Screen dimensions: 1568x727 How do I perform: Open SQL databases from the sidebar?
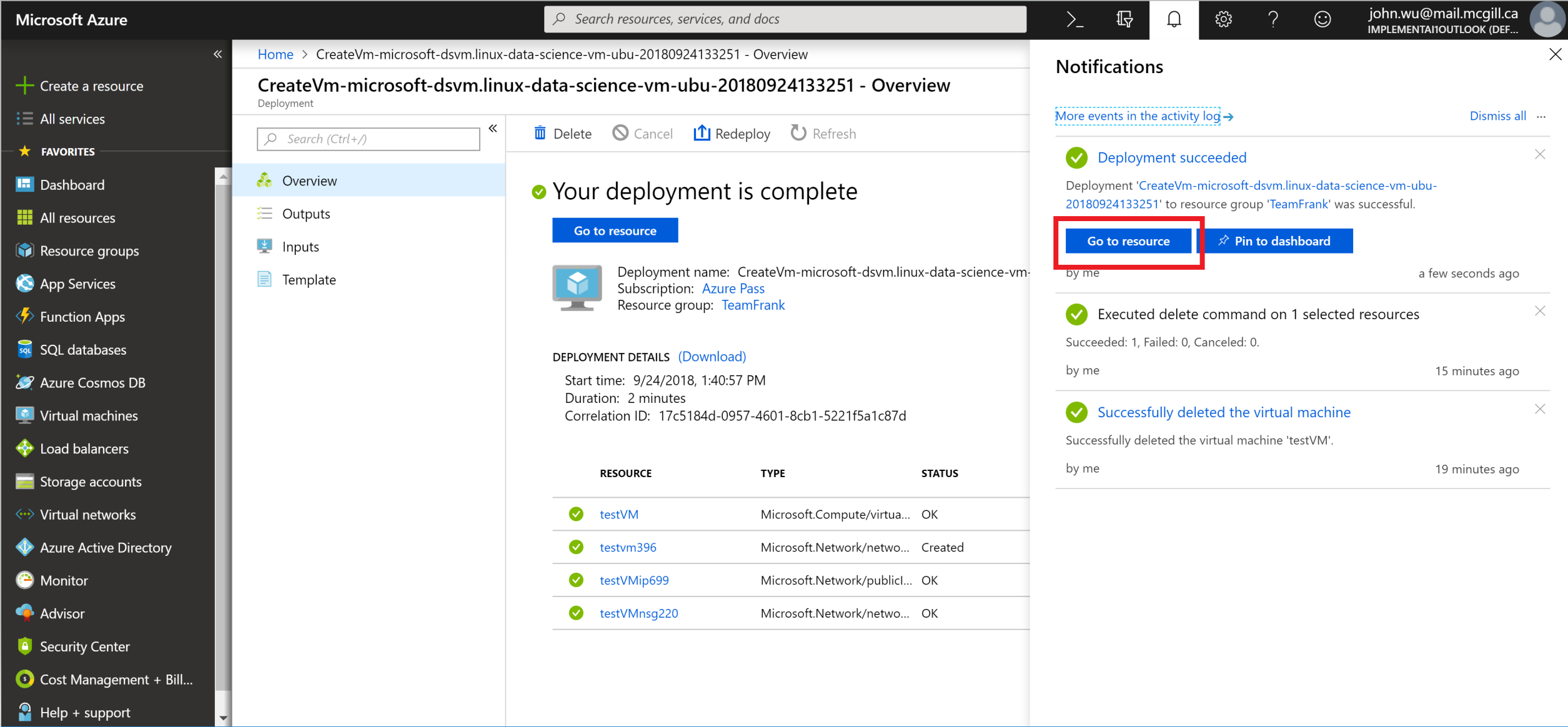point(83,349)
